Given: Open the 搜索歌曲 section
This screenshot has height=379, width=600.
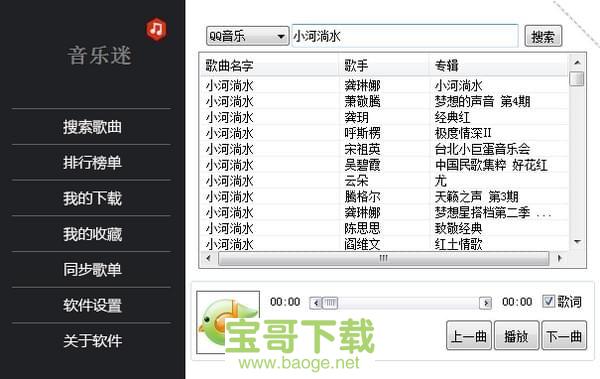Looking at the screenshot, I should 92,127.
